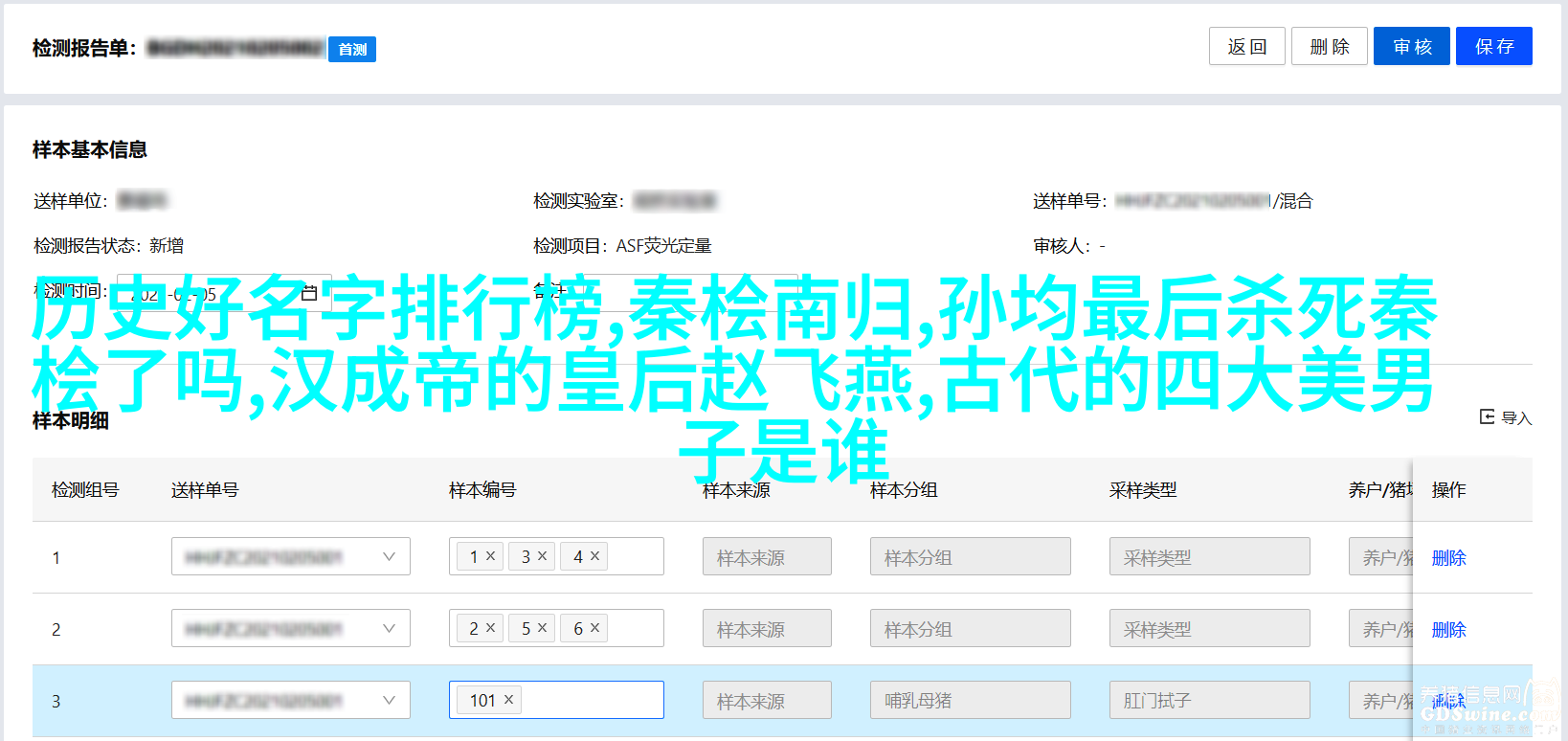Screen dimensions: 1568x741
Task: Click the 样本分组 field in row 1
Action: click(x=971, y=556)
